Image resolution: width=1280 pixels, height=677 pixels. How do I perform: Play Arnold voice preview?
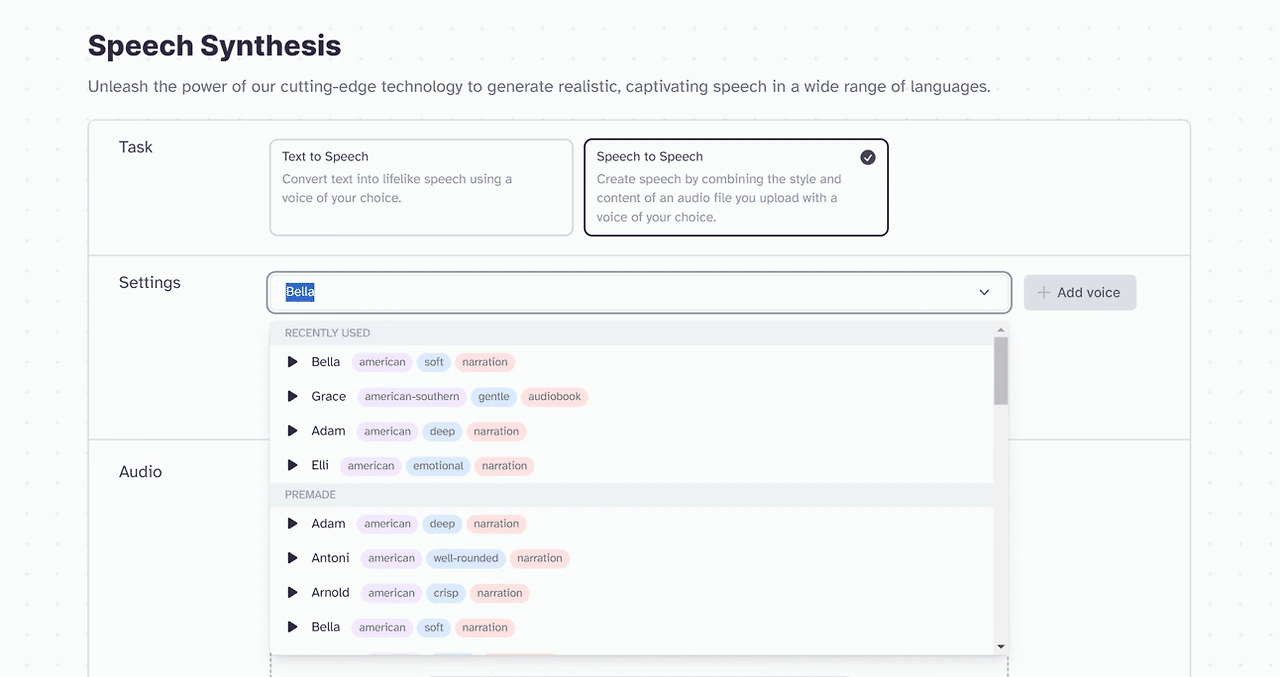coord(293,593)
